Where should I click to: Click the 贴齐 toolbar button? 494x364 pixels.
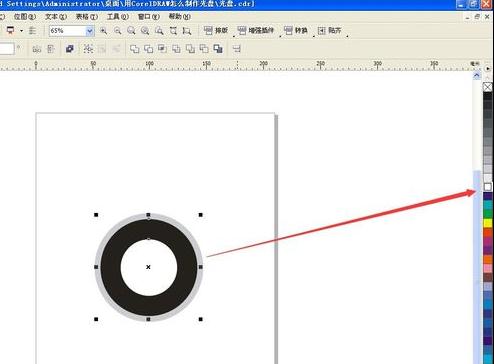coord(329,31)
